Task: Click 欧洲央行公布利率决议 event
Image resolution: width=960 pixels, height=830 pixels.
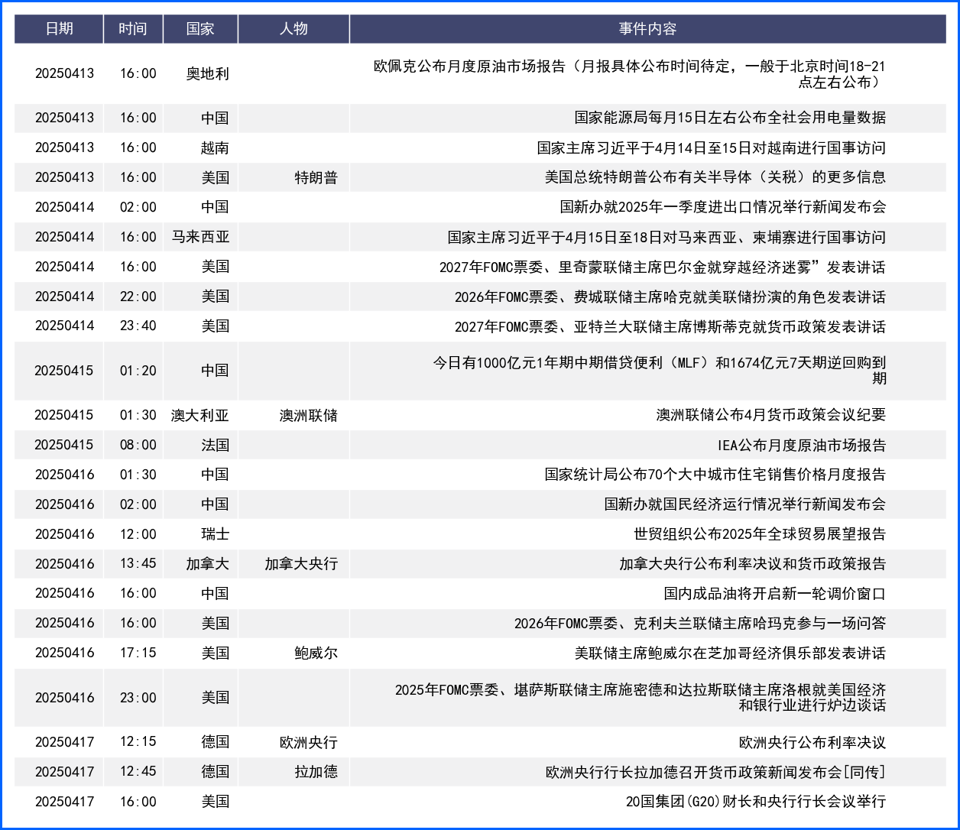Action: click(x=812, y=742)
